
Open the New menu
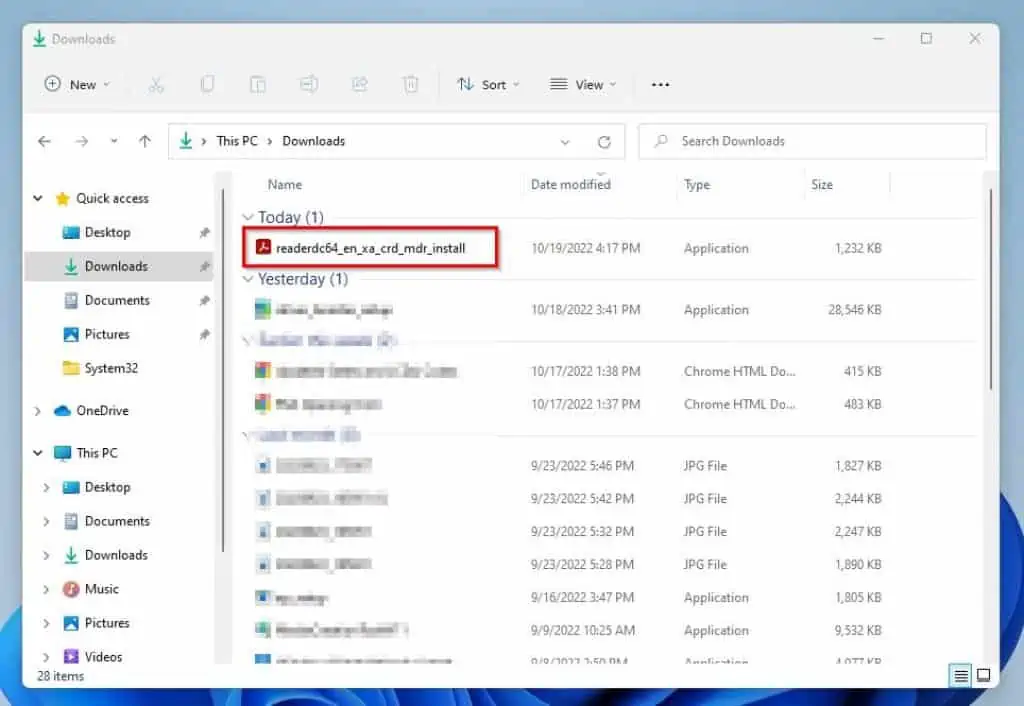pyautogui.click(x=76, y=84)
